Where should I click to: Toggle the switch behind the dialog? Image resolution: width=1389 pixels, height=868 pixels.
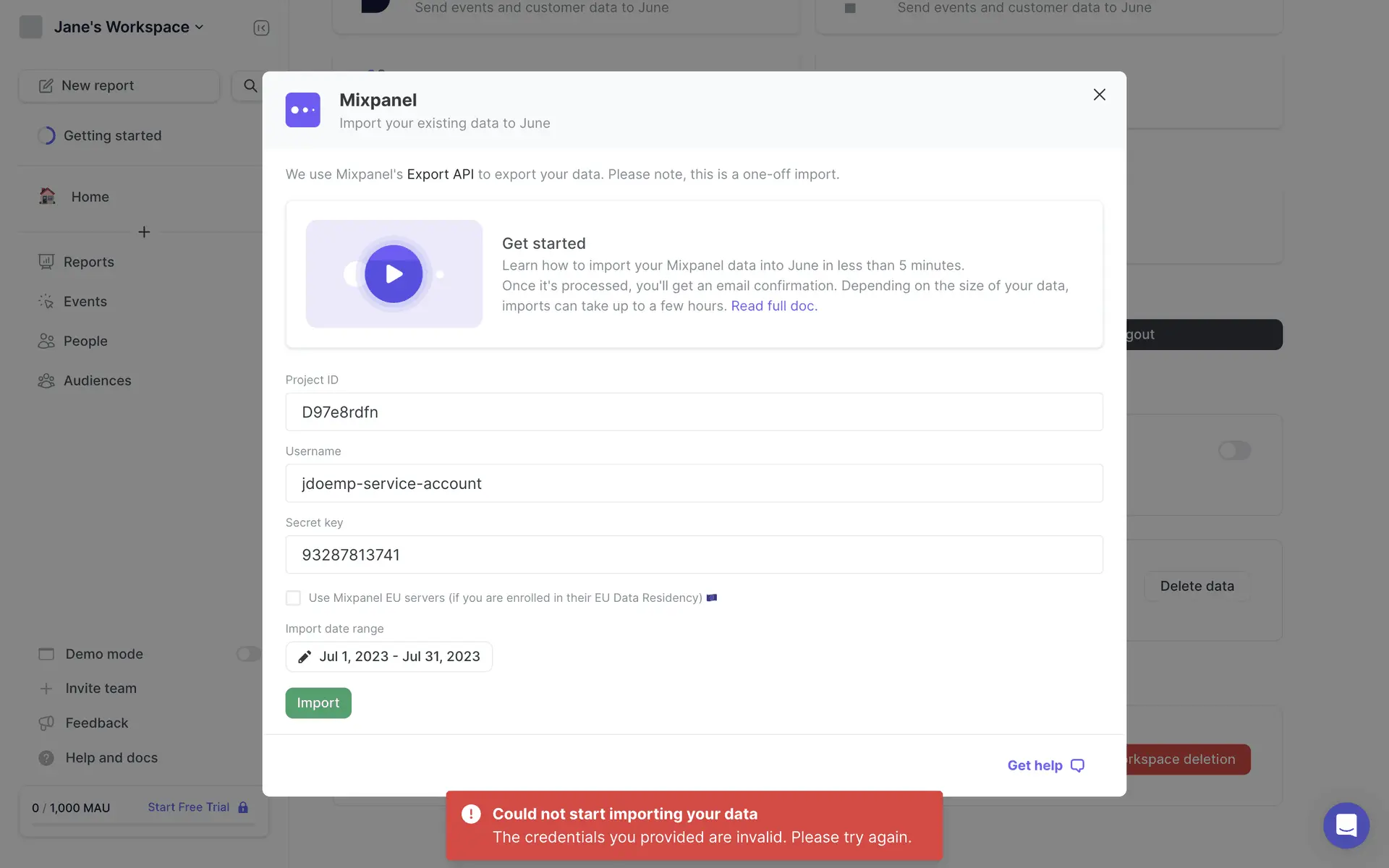click(1233, 451)
